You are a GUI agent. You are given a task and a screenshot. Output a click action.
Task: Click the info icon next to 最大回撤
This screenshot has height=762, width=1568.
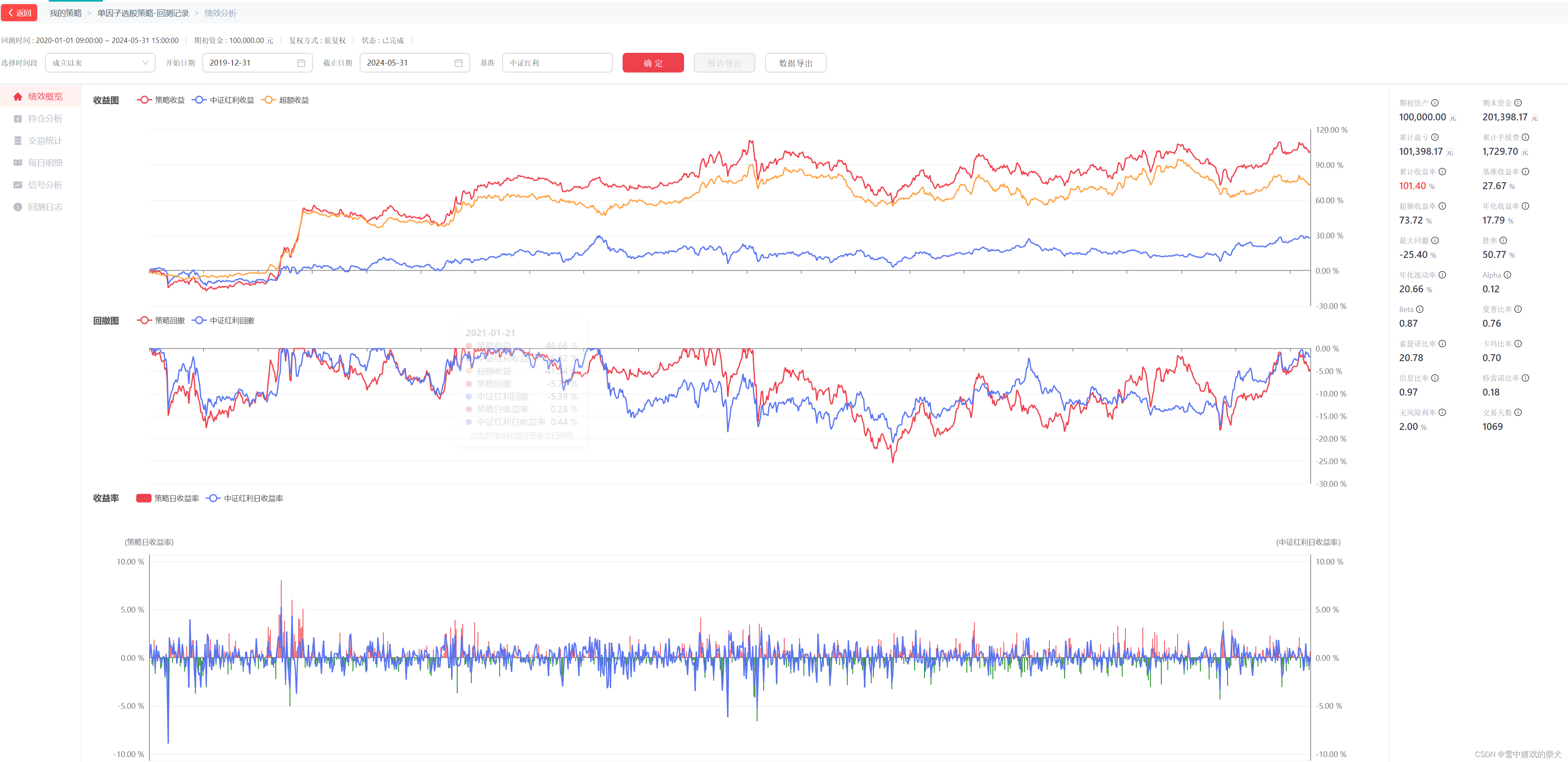[x=1435, y=240]
